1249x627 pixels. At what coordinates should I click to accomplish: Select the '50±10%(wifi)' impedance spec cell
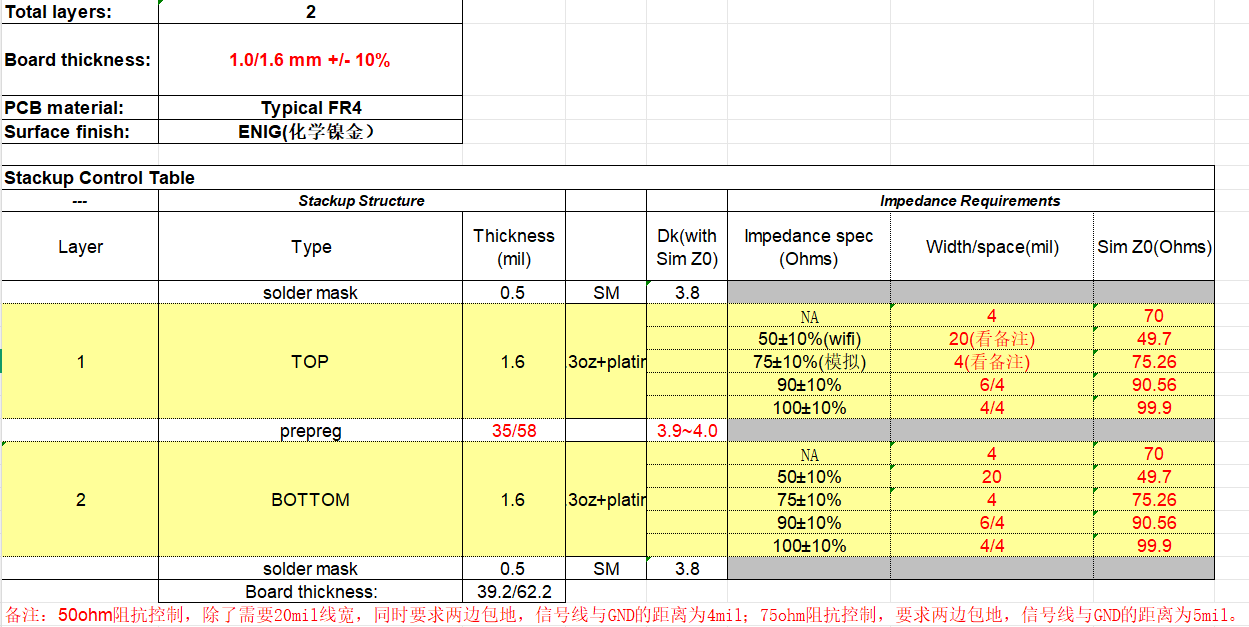point(808,339)
